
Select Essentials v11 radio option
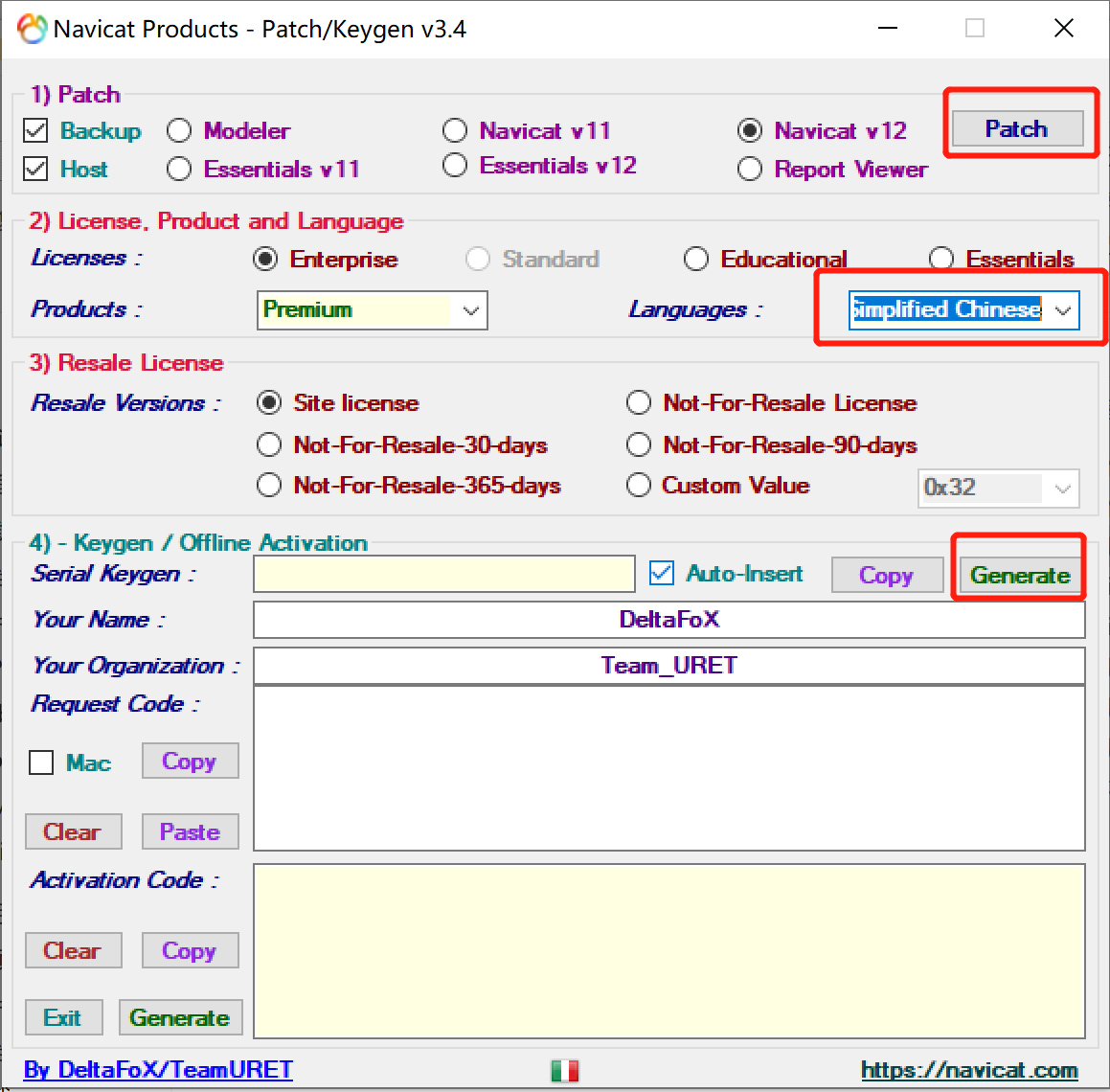coord(179,169)
